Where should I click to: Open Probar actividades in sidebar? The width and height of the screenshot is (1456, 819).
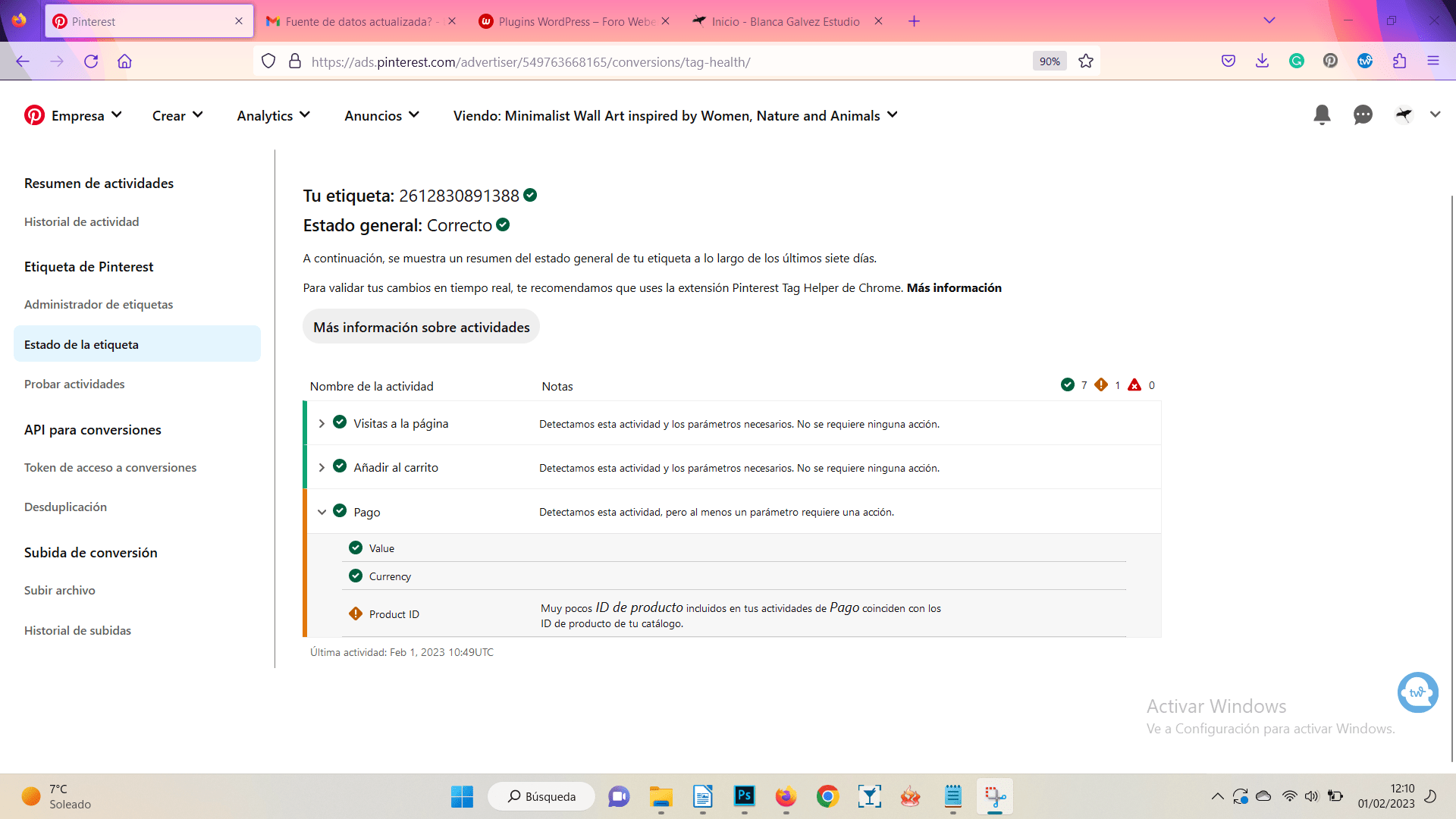[74, 384]
